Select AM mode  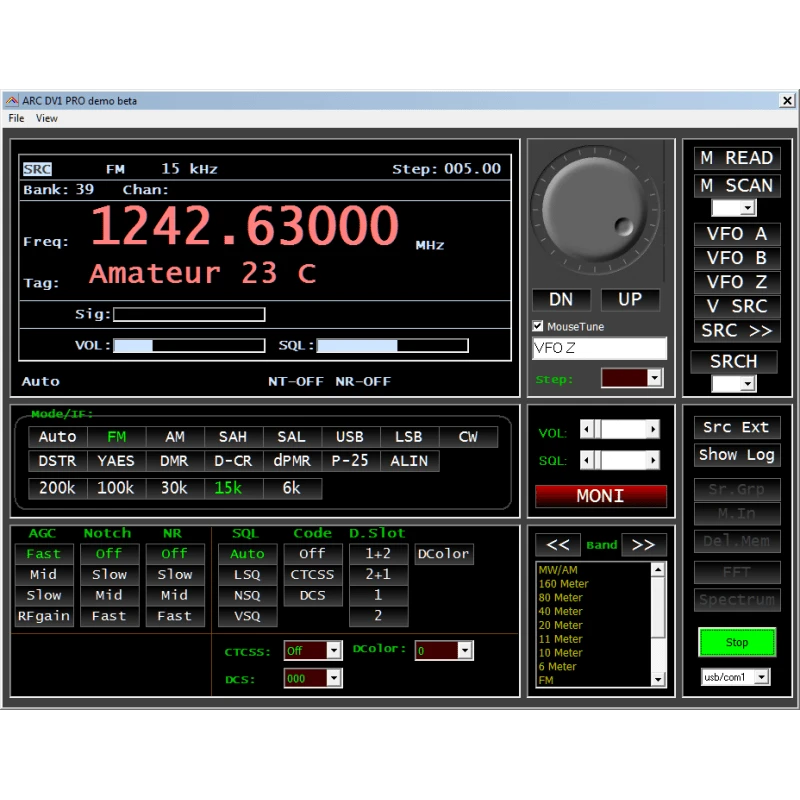(175, 437)
